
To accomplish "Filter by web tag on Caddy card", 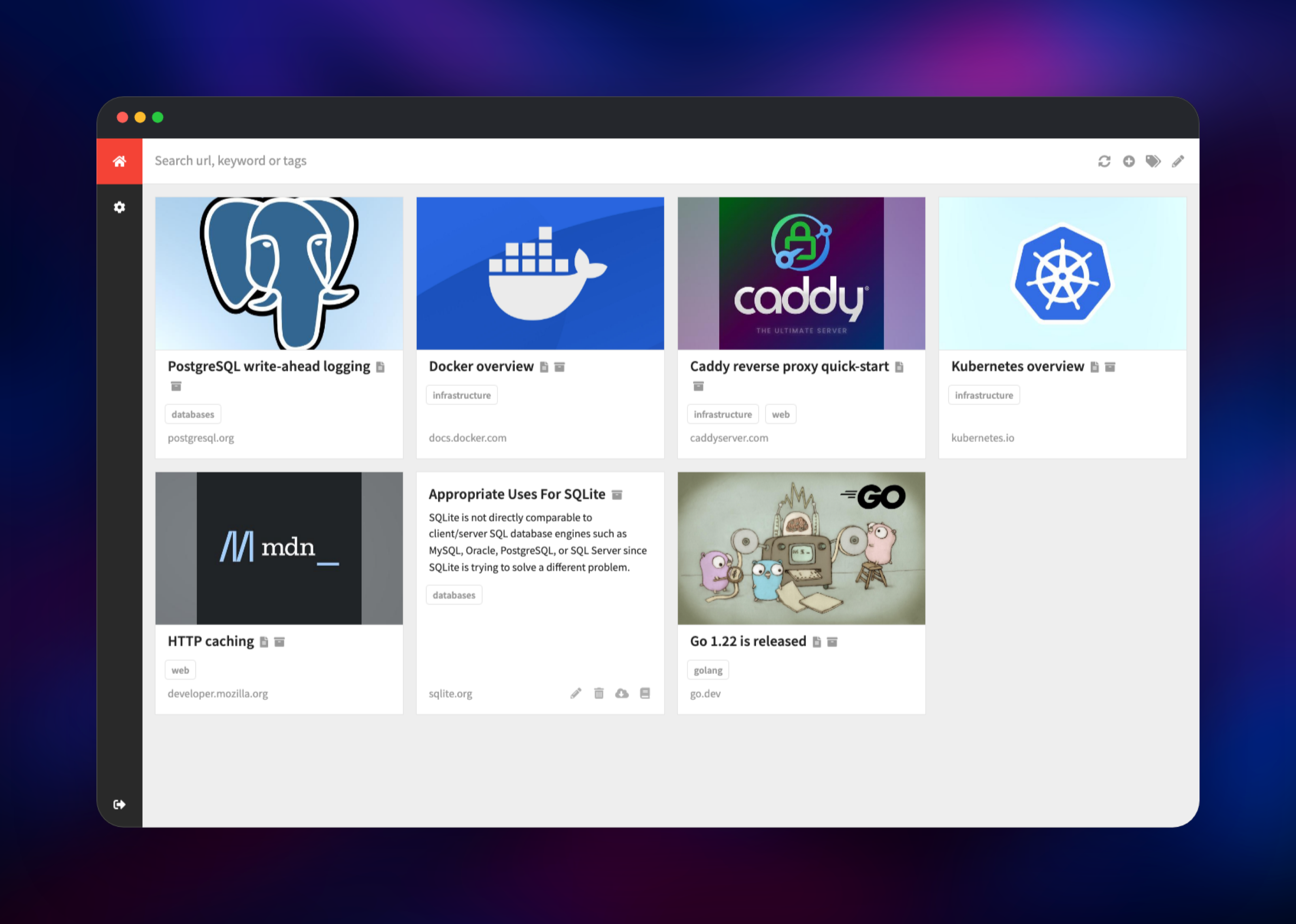I will (780, 414).
